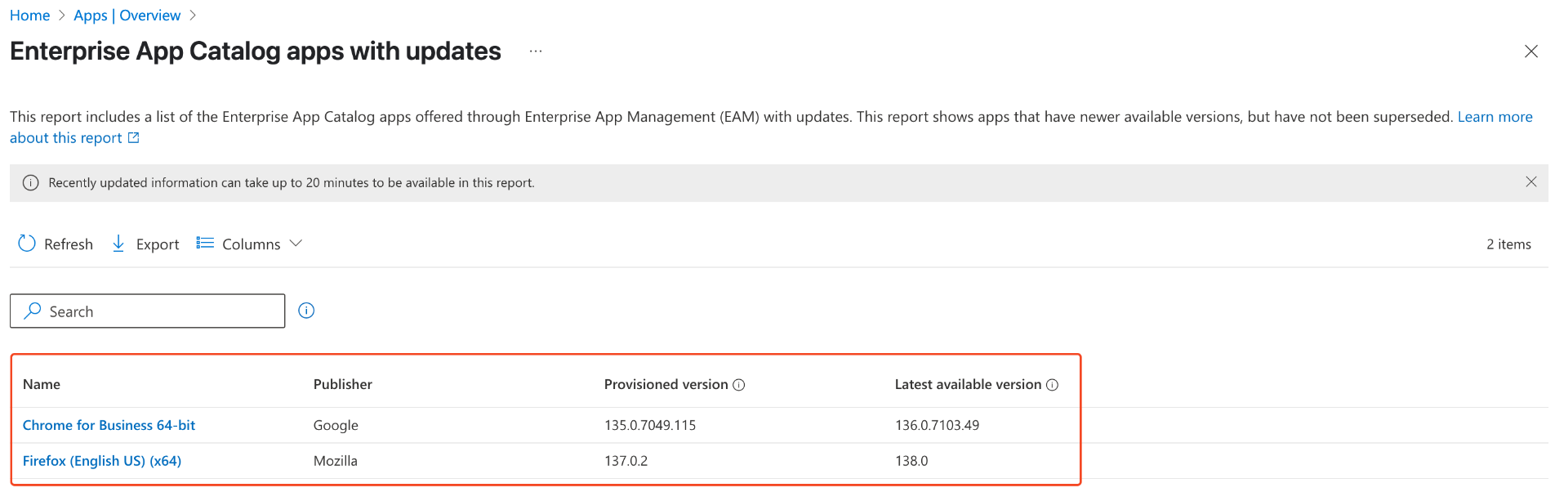Dismiss the recently updated information banner
Screen dimensions: 1568x501
point(1531,182)
